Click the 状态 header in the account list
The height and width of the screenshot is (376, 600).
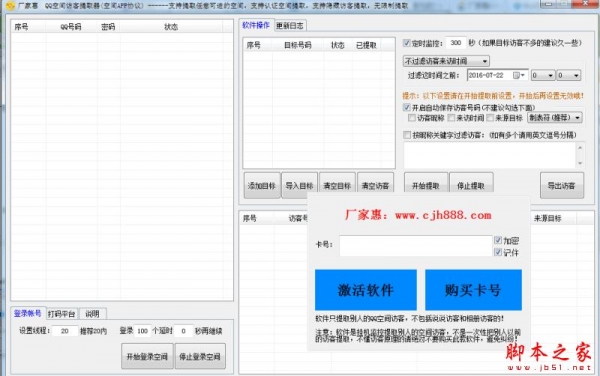coord(171,27)
